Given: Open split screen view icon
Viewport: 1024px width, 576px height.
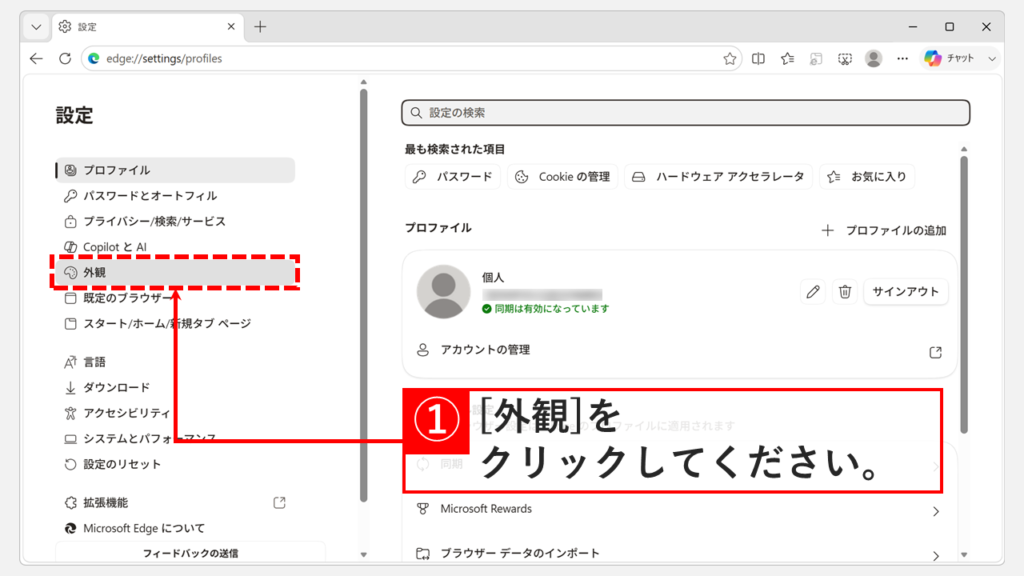Looking at the screenshot, I should click(758, 59).
